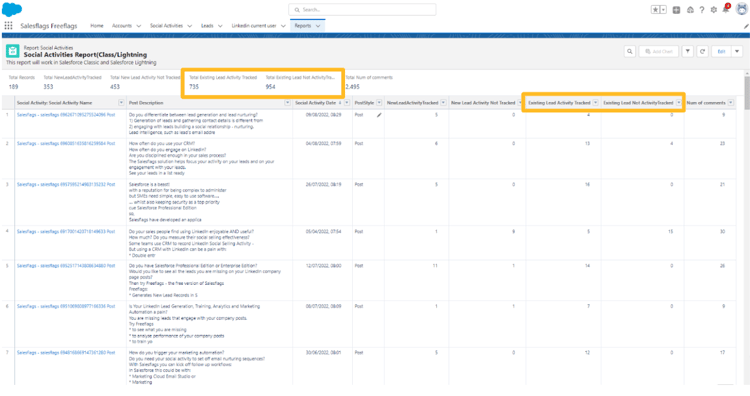The height and width of the screenshot is (396, 750).
Task: Click the date cell 05/04/2022, 07:54
Action: (324, 231)
